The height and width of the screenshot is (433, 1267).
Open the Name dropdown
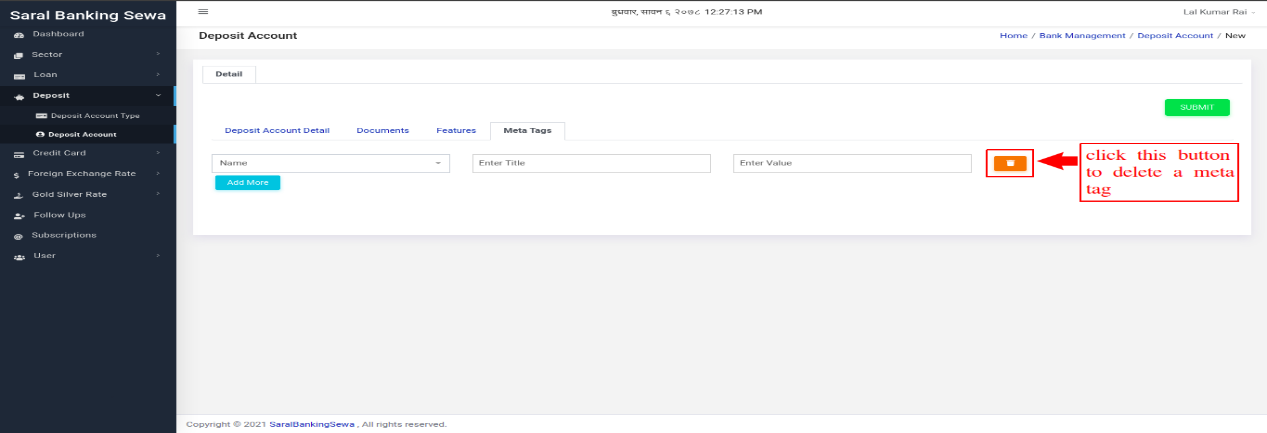coord(331,163)
